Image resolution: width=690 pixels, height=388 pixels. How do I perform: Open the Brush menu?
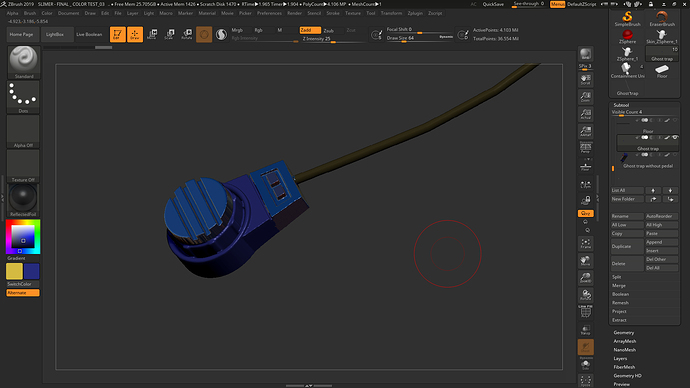click(x=30, y=13)
